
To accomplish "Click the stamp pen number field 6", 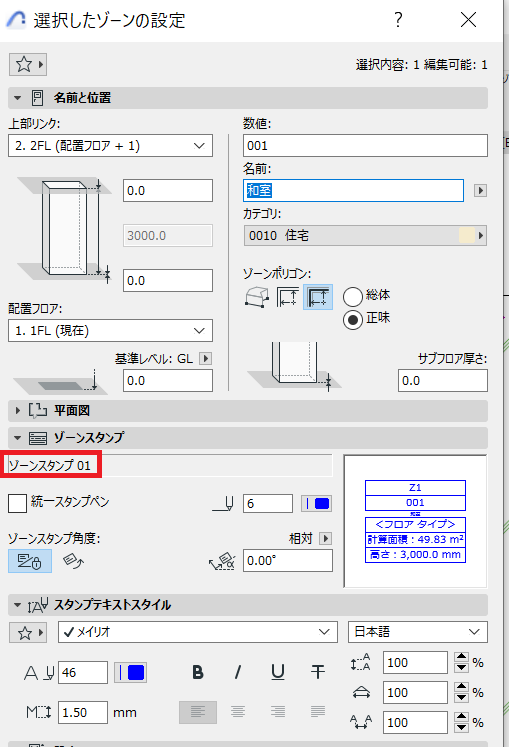I will point(268,504).
